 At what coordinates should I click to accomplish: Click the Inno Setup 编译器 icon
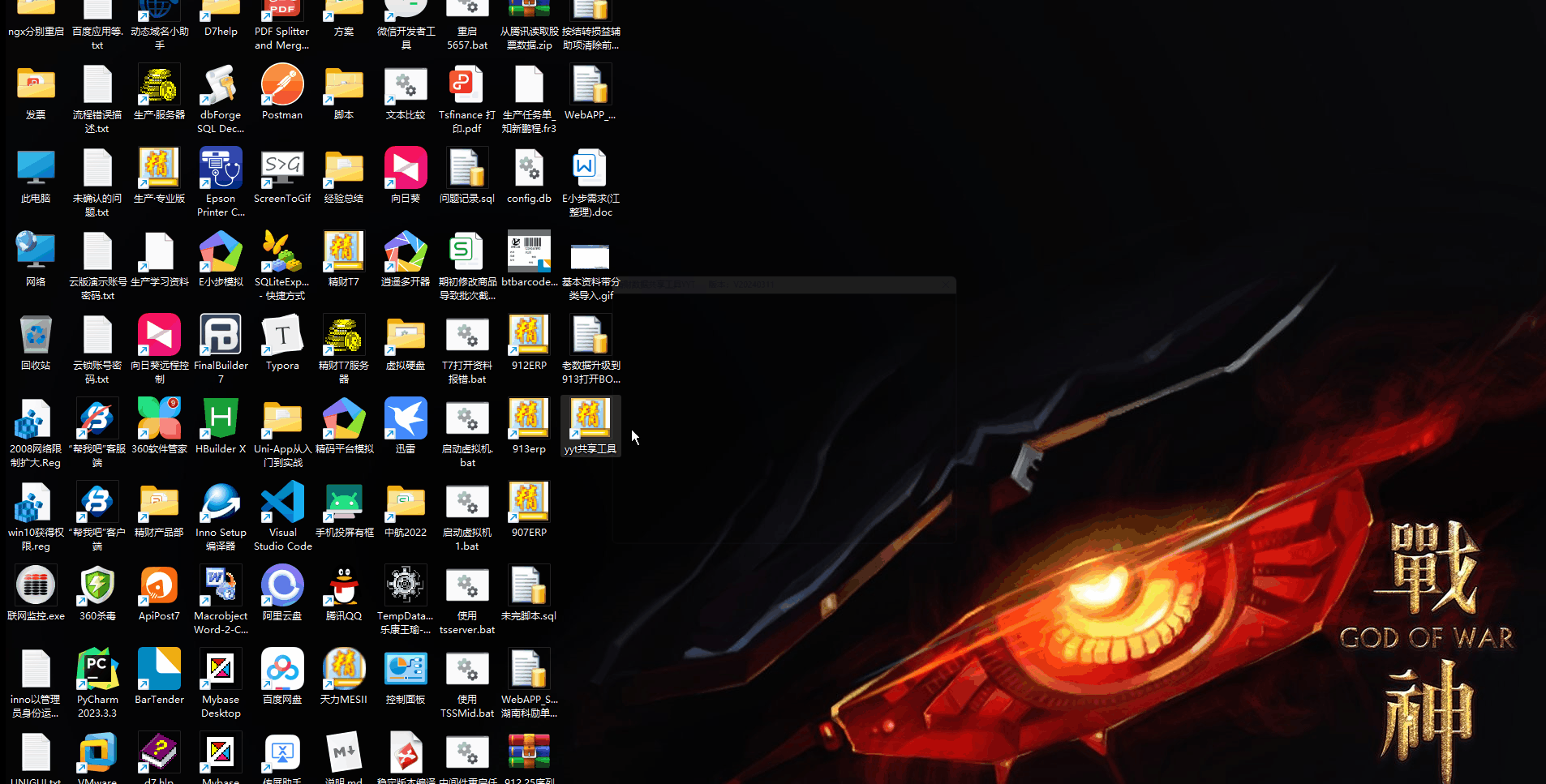coord(221,503)
